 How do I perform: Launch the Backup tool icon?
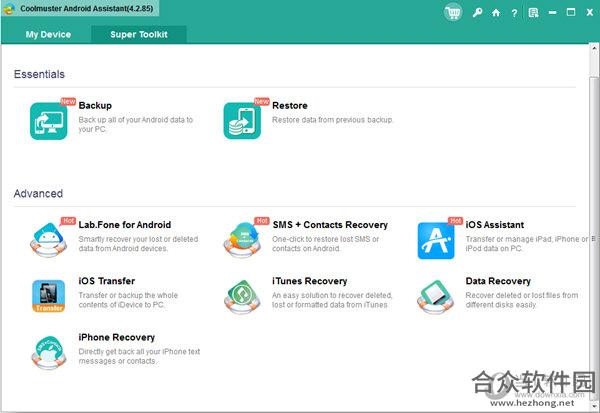point(49,121)
